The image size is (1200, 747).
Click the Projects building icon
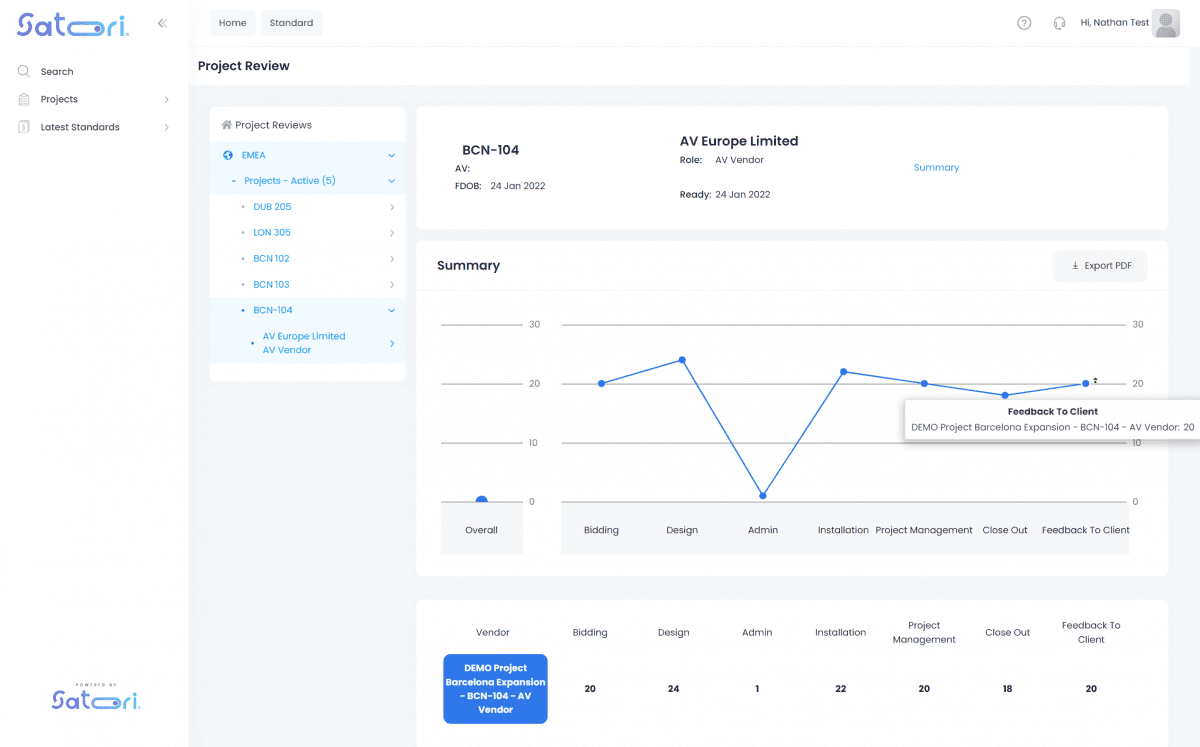click(x=24, y=99)
